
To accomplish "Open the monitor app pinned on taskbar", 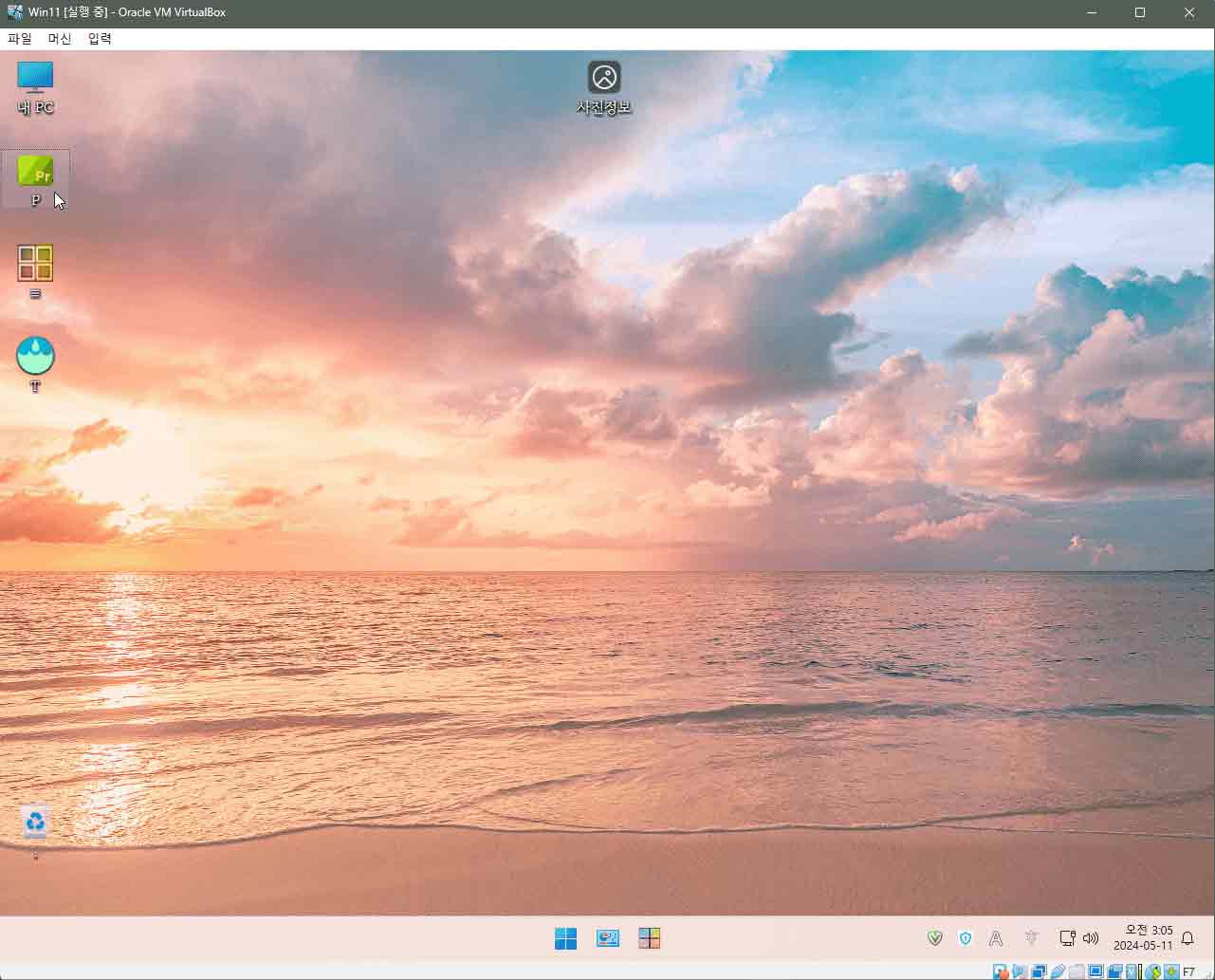I will click(607, 938).
